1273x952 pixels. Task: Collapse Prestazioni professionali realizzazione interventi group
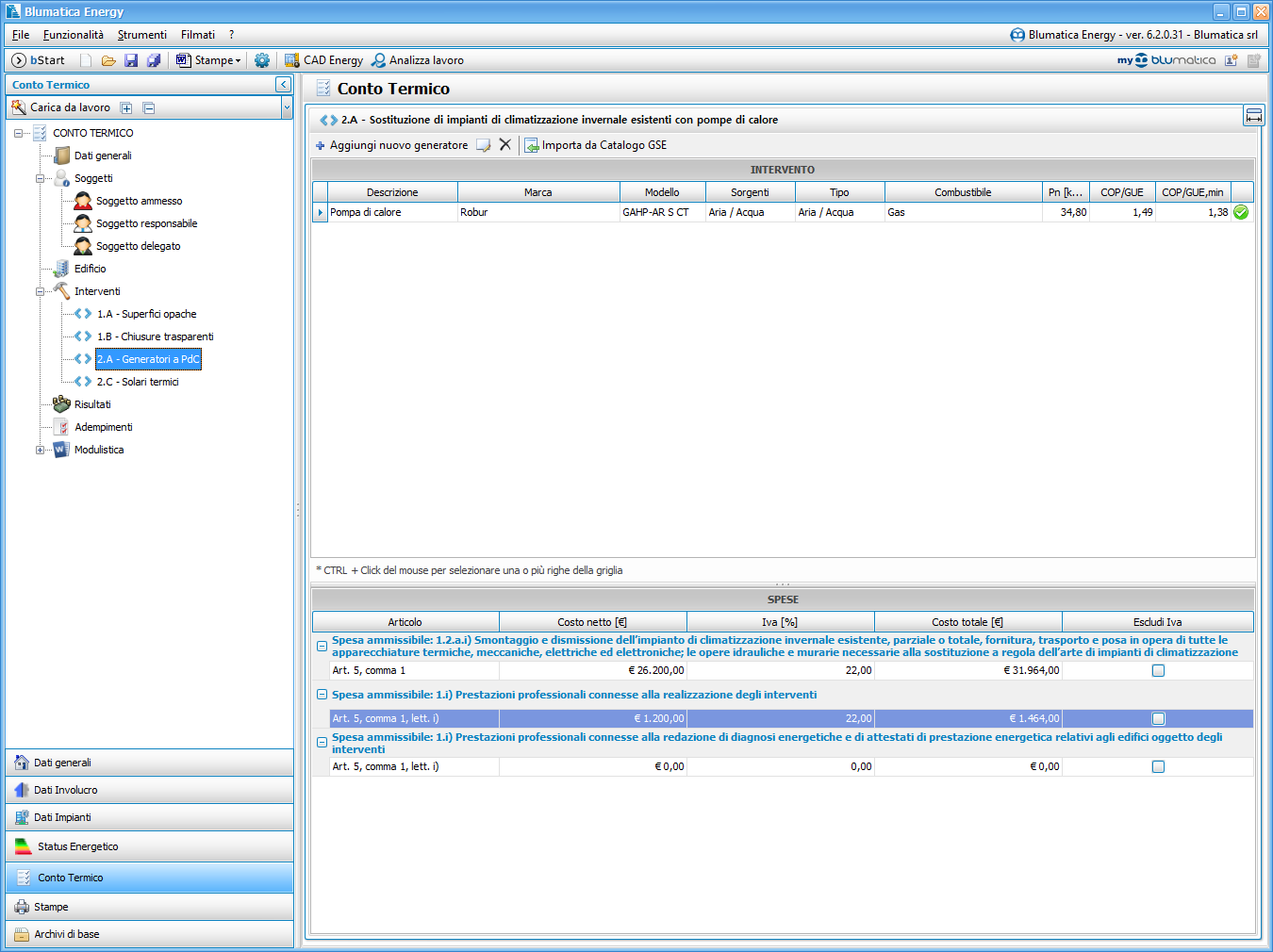[x=322, y=695]
